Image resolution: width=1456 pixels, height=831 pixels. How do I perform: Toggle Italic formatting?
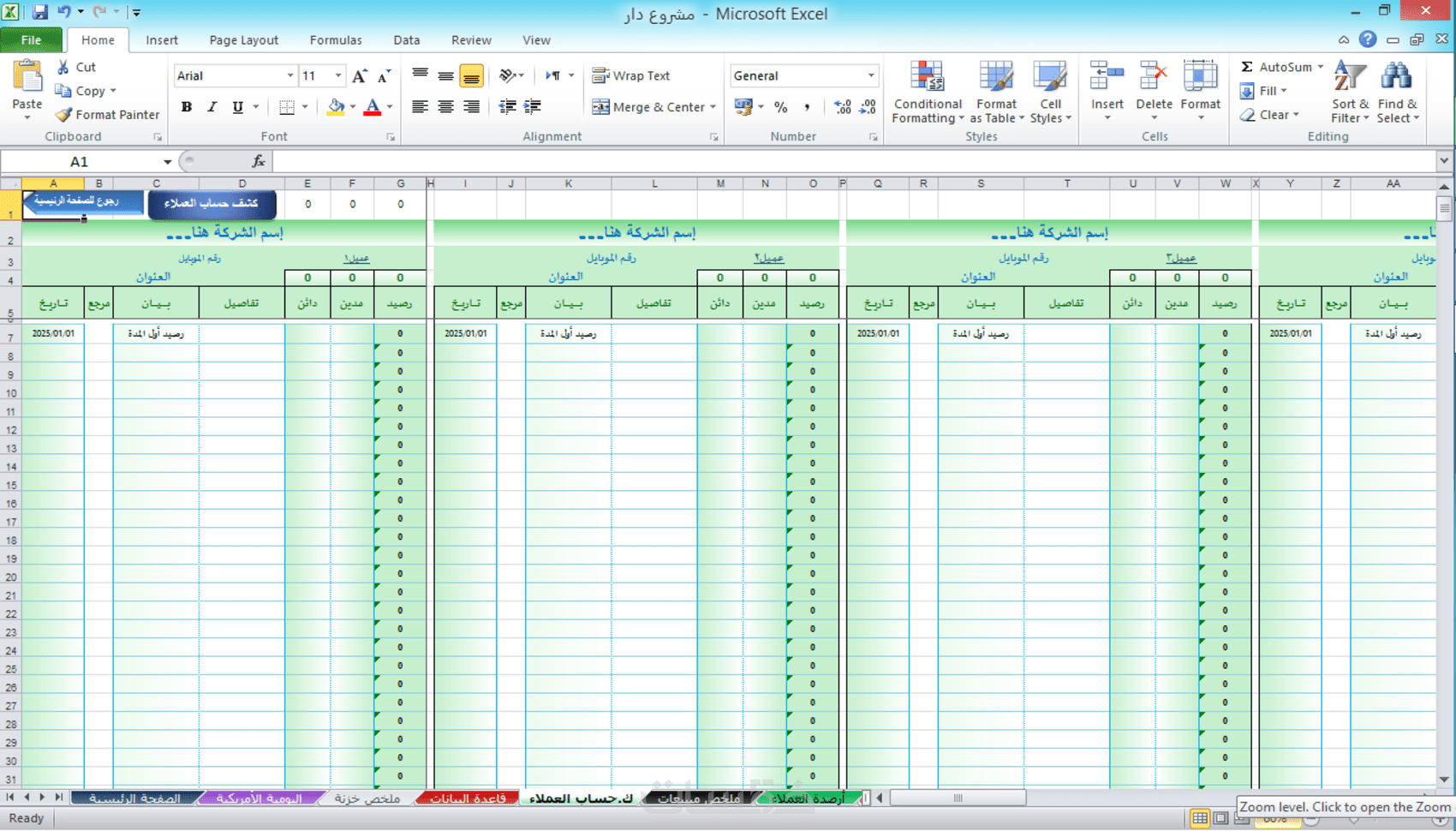[212, 107]
